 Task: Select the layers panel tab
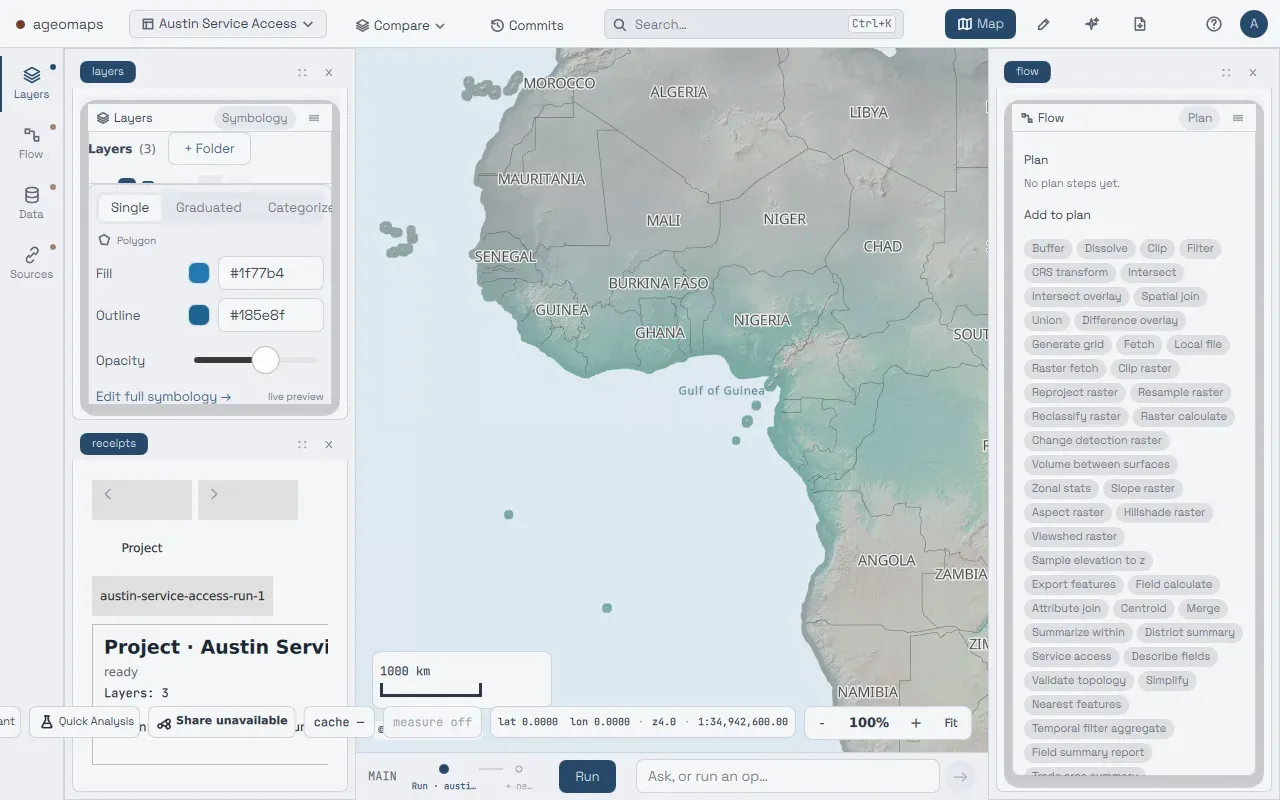(x=108, y=72)
